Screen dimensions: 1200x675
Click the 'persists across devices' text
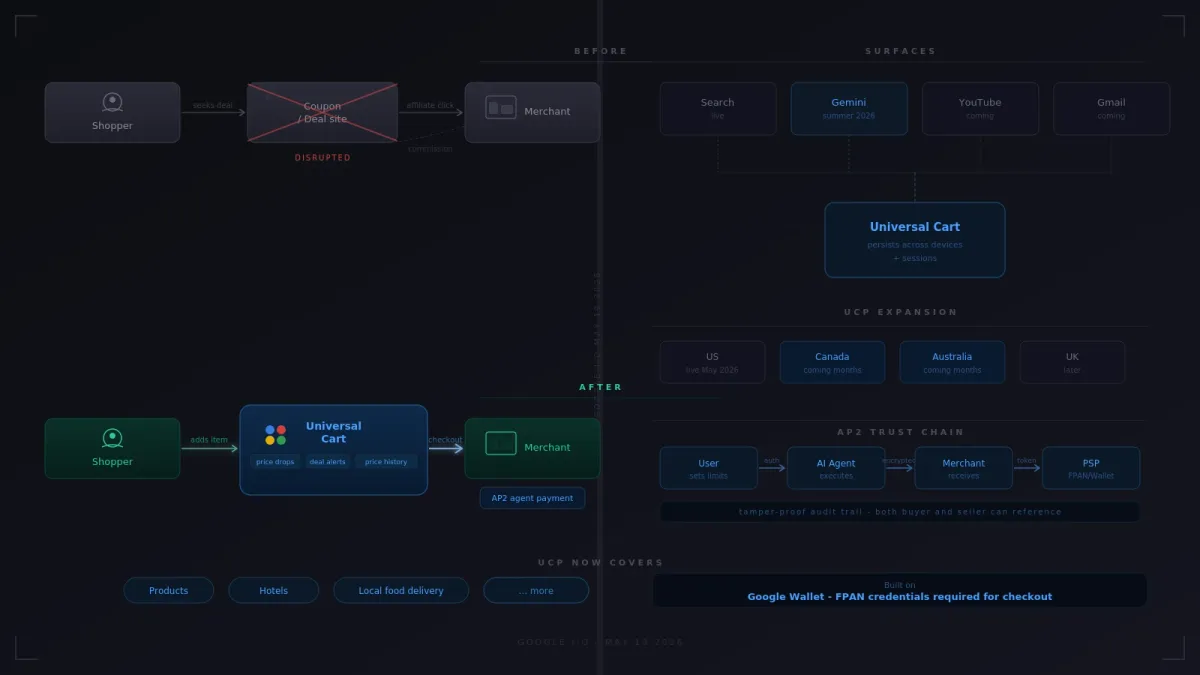[x=915, y=245]
